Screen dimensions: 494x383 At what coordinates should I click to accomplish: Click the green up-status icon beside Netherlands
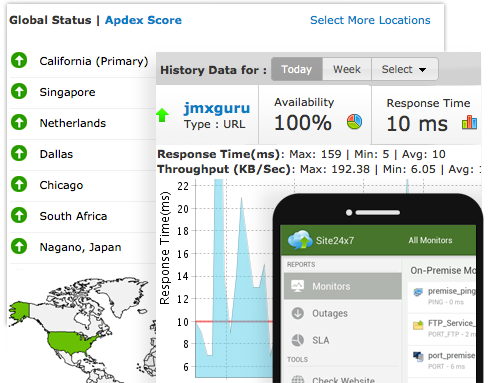click(x=19, y=122)
